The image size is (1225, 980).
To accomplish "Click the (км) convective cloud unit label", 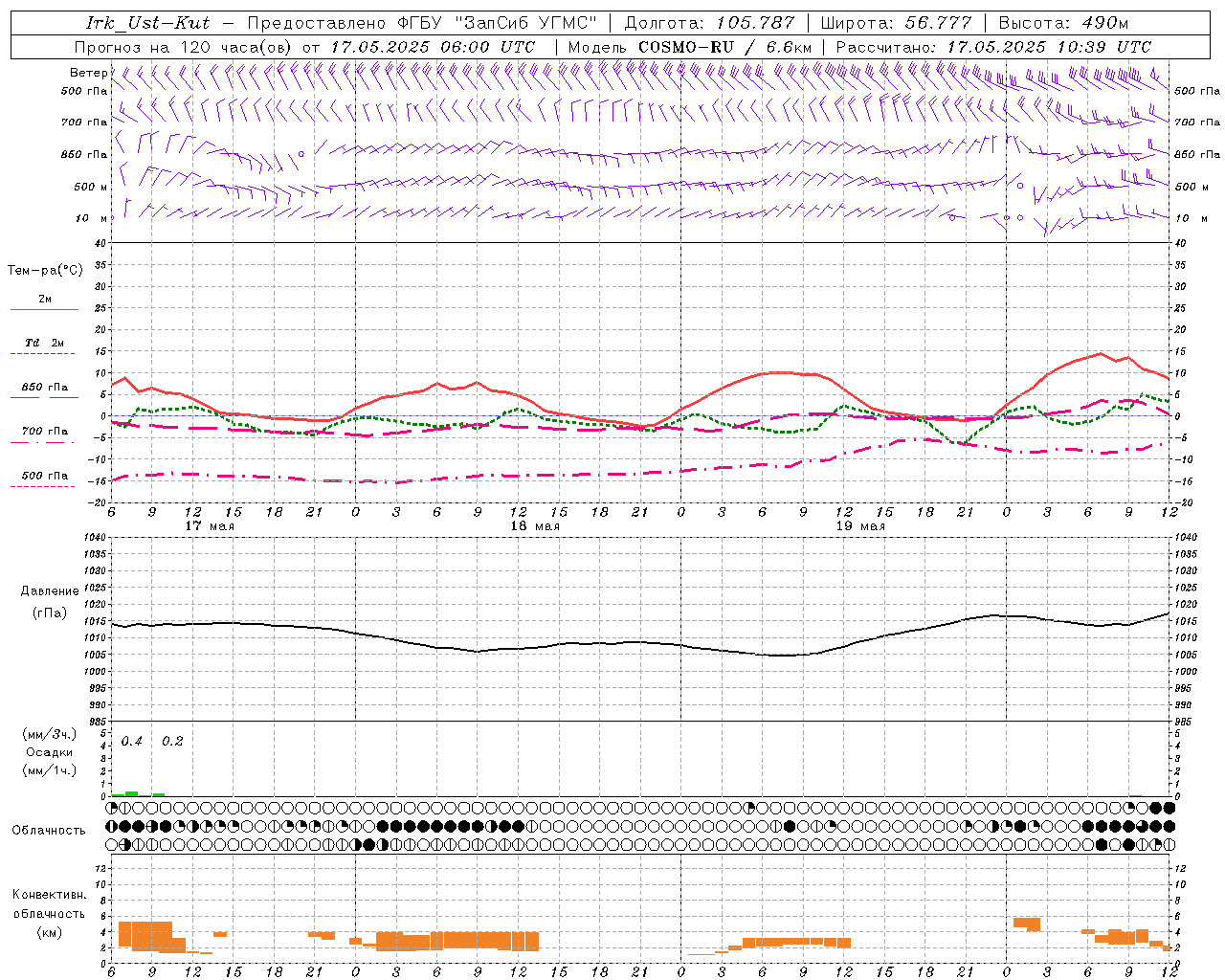I will click(50, 932).
